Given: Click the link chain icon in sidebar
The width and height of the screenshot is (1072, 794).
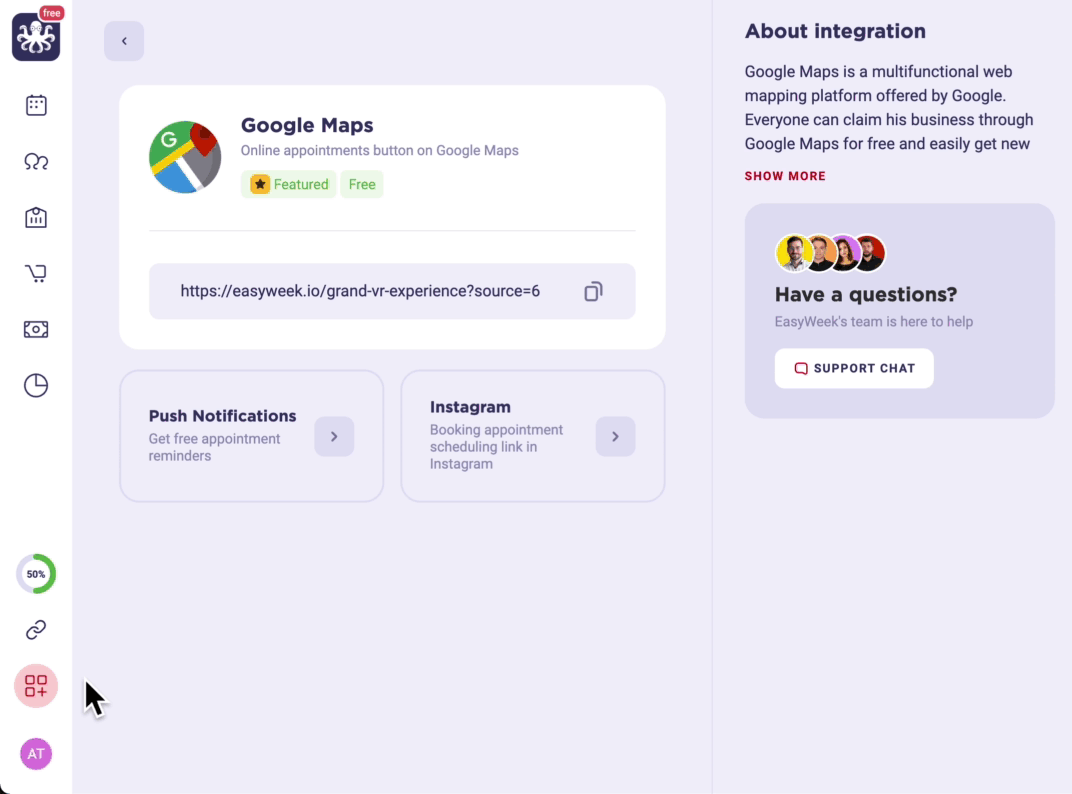Looking at the screenshot, I should 36,630.
